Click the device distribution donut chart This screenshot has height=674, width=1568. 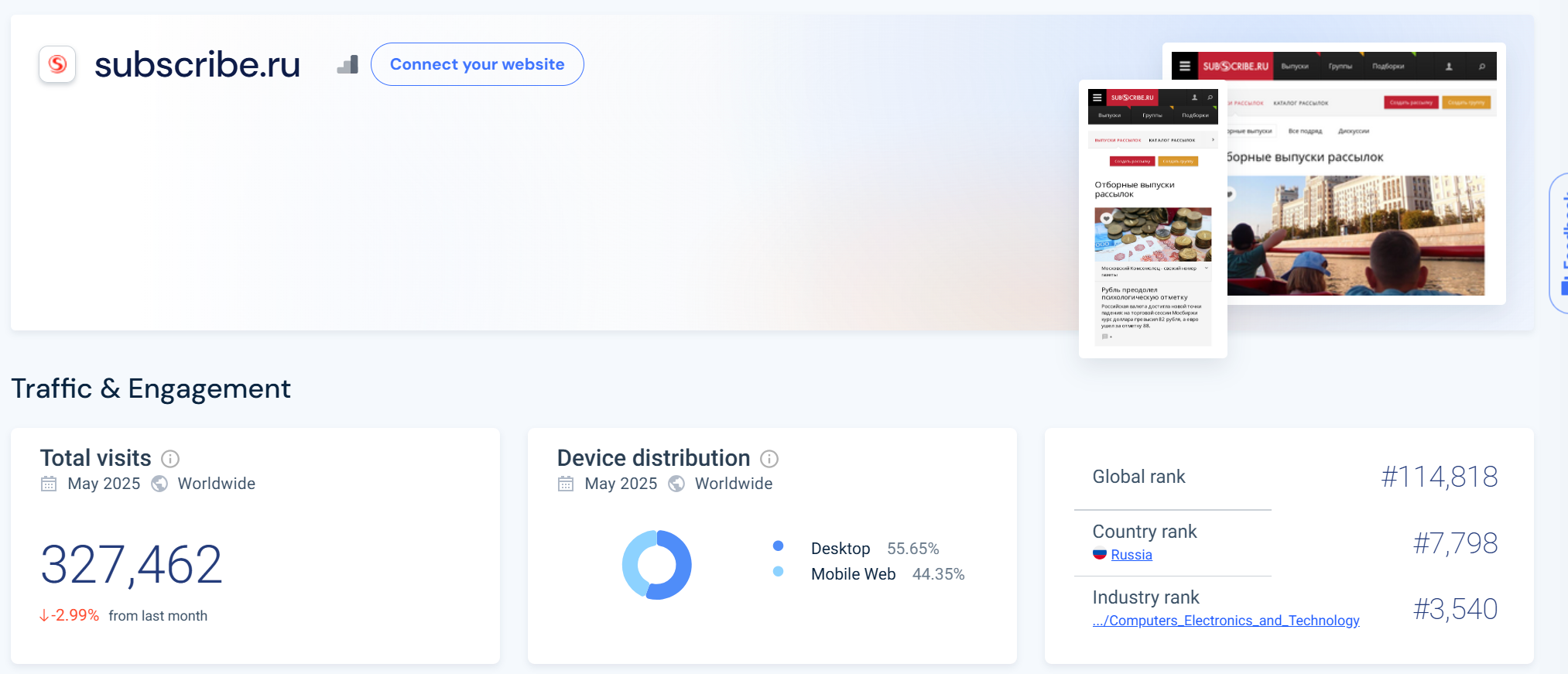tap(657, 565)
